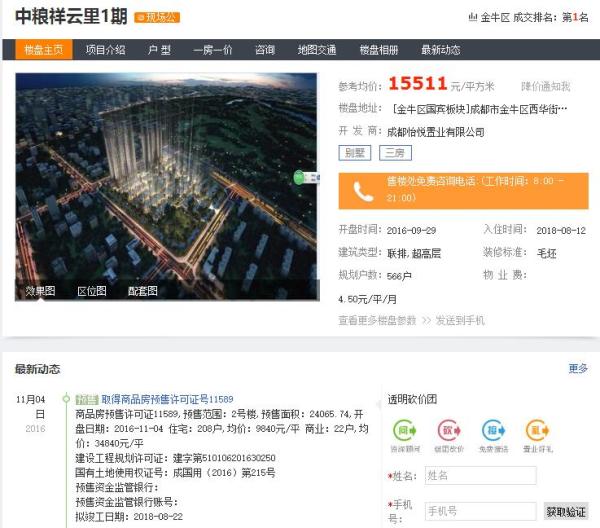This screenshot has height=528, width=600.
Task: Select the 三房 room type tag
Action: point(391,153)
